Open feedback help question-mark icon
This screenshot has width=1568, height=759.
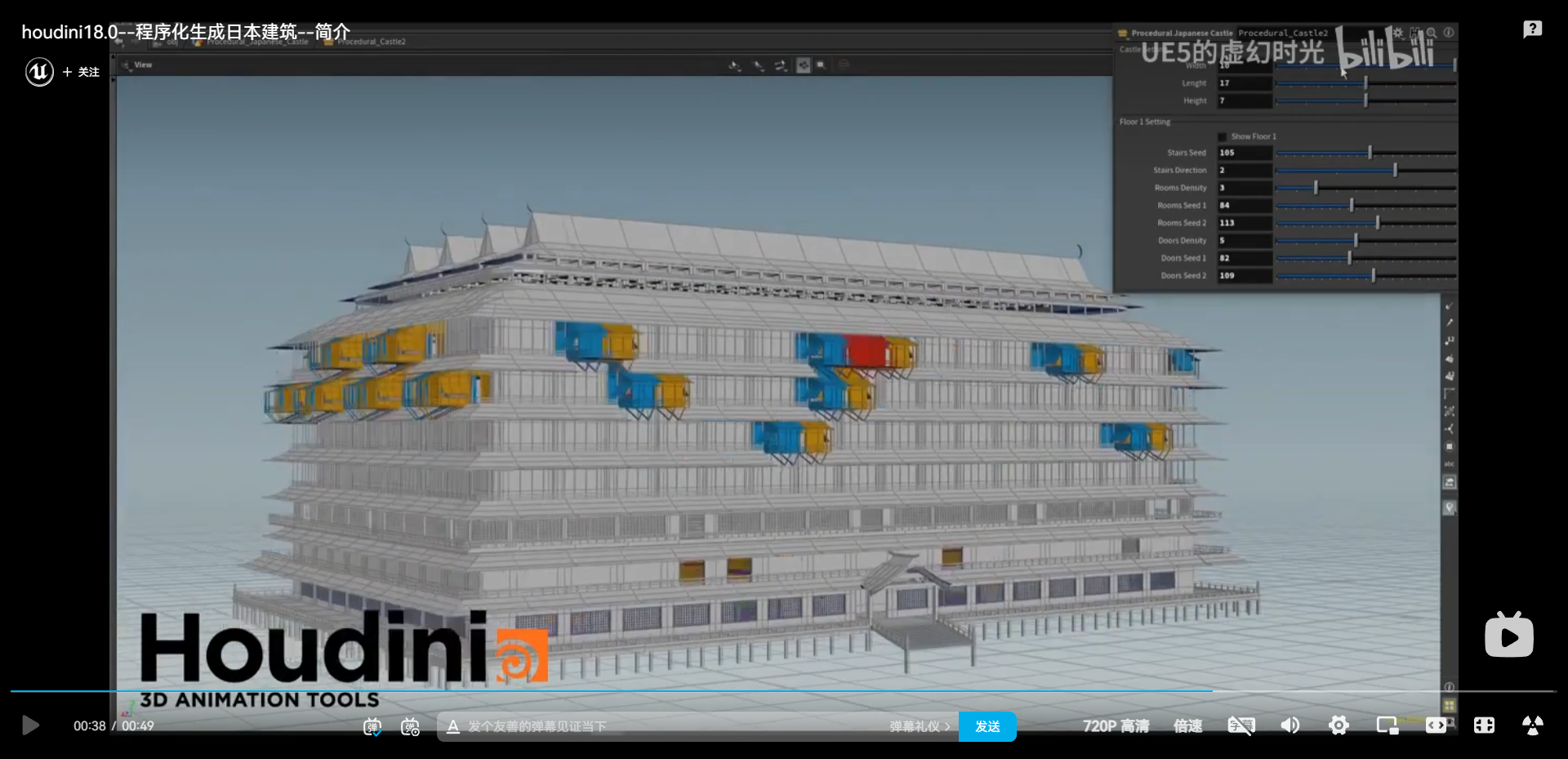point(1532,29)
